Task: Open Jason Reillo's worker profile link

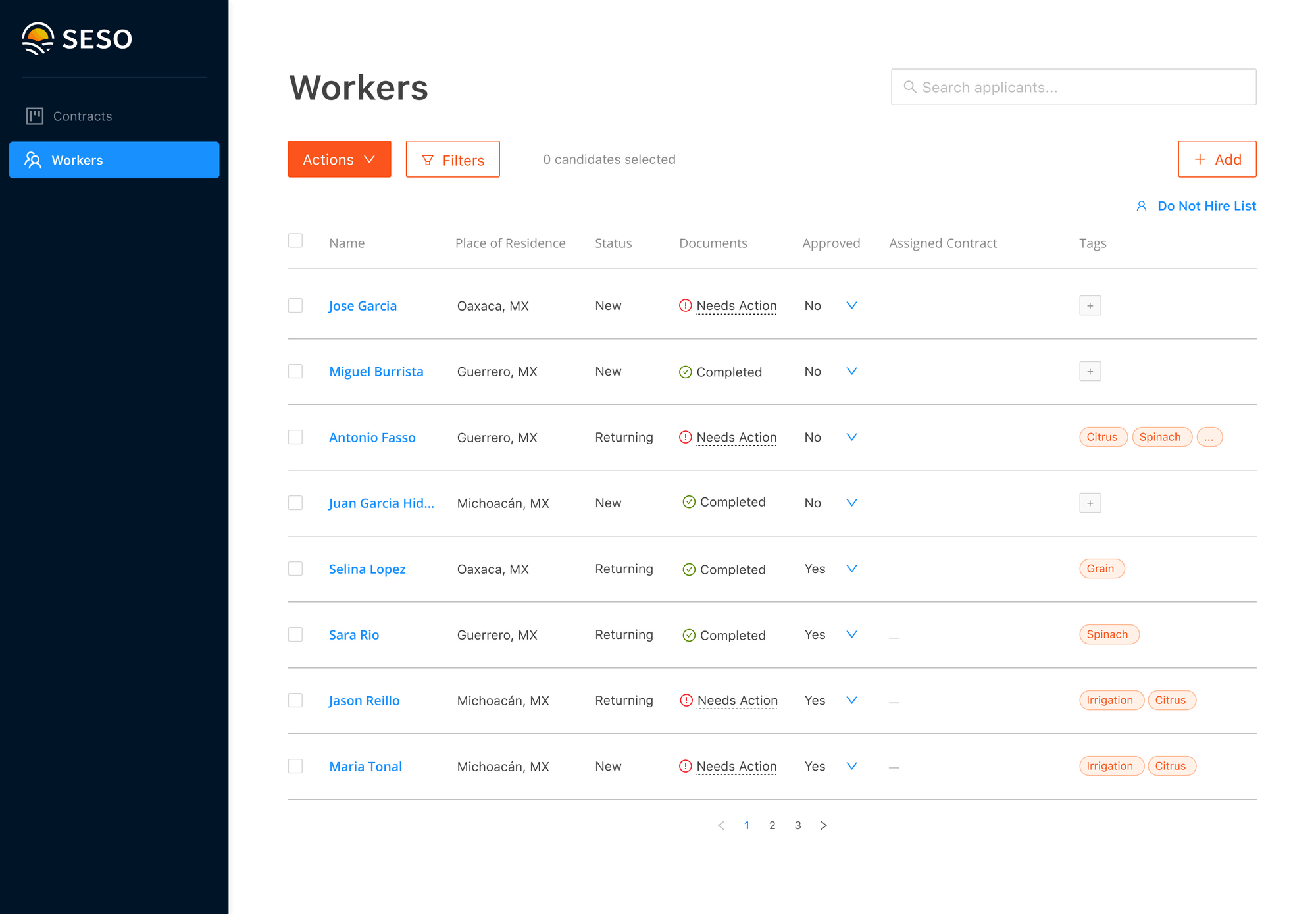Action: pos(364,701)
